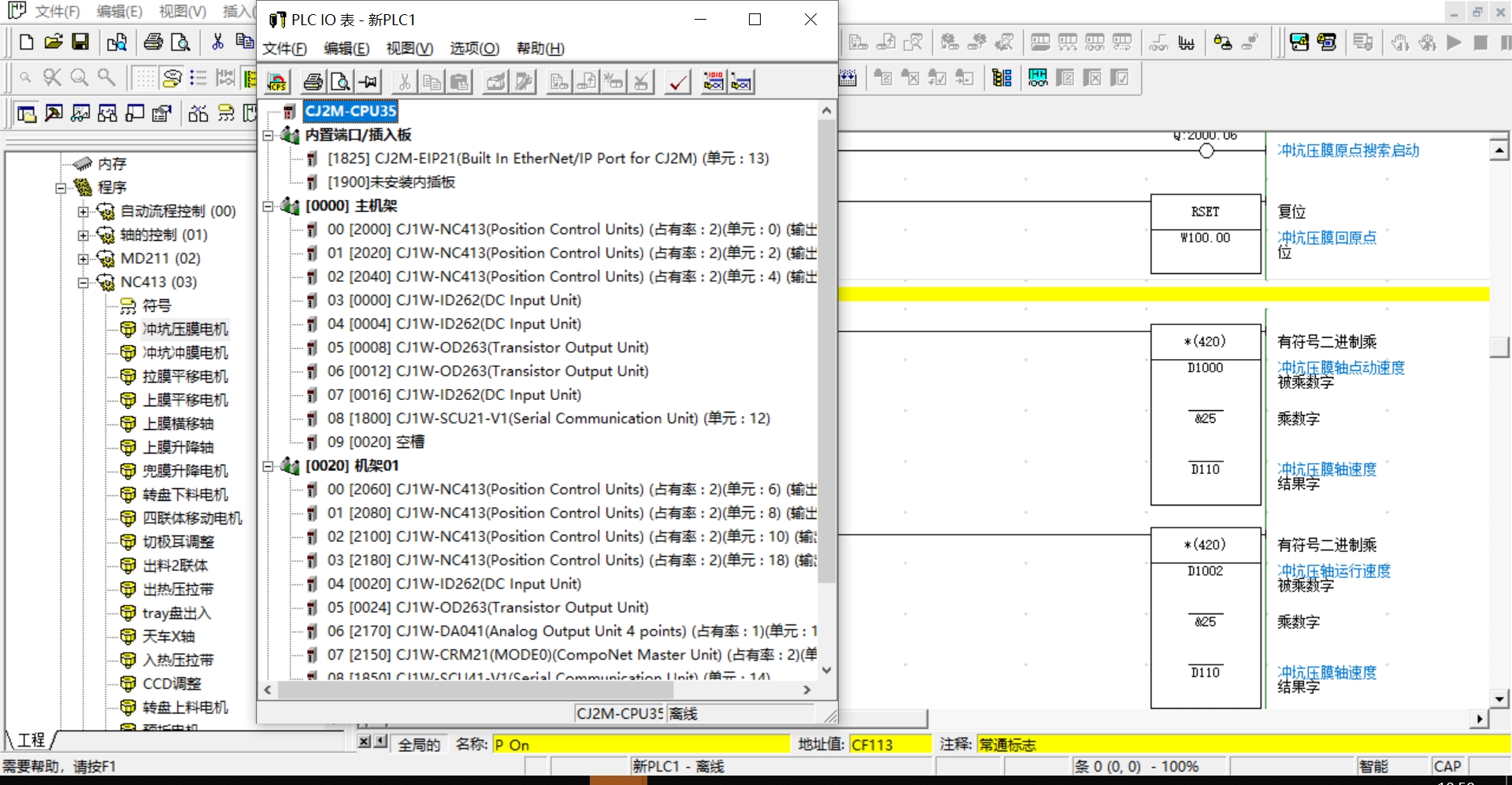Open 文件(F) menu in PLC IO table
Viewport: 1512px width, 785px height.
pos(284,49)
